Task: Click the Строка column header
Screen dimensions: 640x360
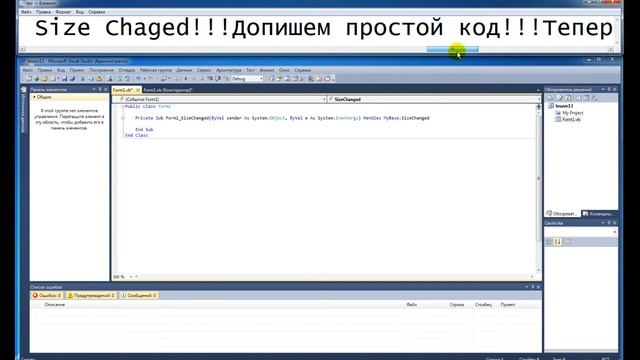Action: tap(457, 305)
